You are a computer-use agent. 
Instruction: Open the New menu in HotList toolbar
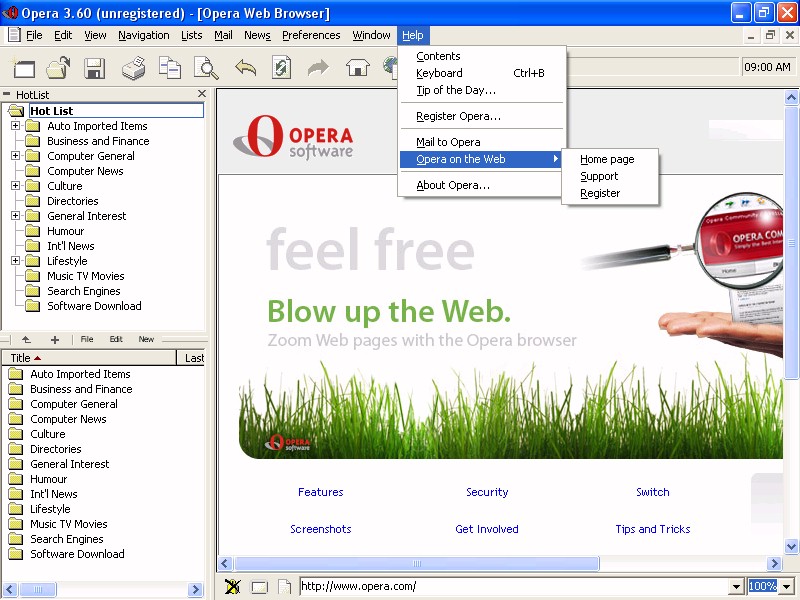(146, 339)
